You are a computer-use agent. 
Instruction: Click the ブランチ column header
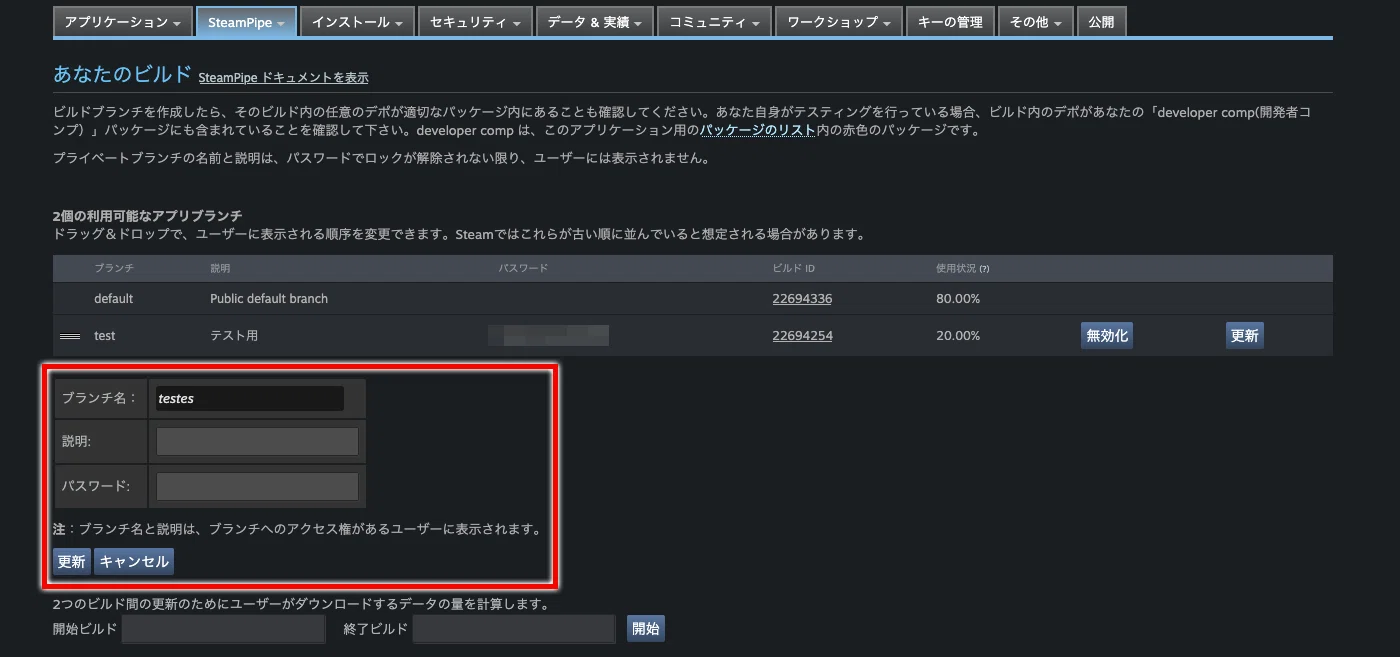pyautogui.click(x=114, y=269)
